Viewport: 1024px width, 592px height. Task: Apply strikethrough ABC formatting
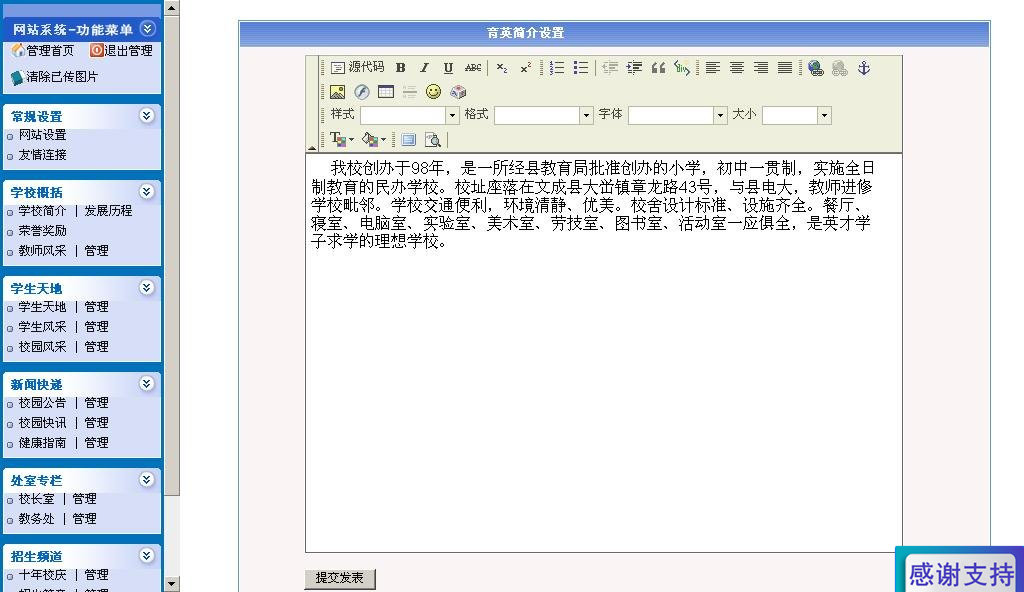(473, 67)
